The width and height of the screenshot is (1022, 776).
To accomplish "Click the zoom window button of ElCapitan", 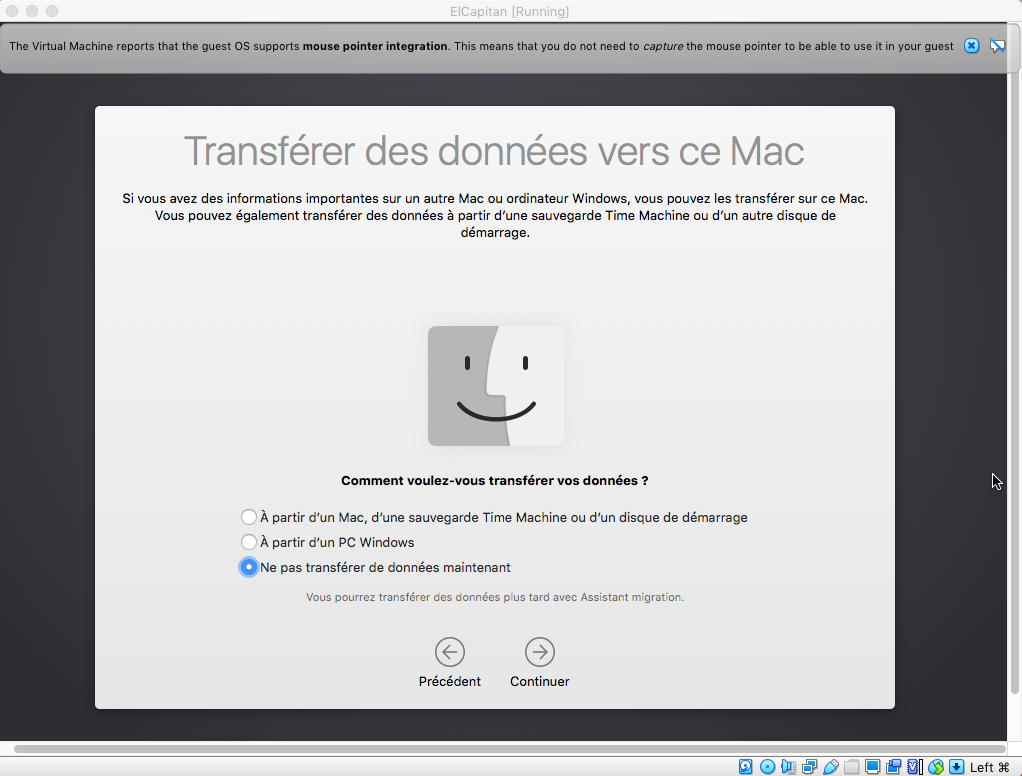I will (52, 11).
